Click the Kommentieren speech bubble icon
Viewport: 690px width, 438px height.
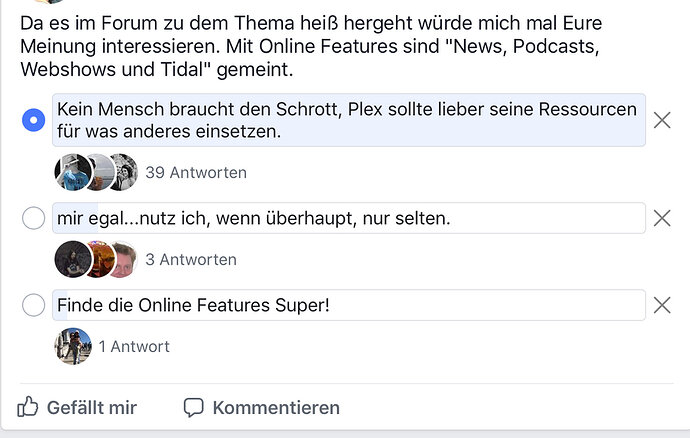[193, 407]
